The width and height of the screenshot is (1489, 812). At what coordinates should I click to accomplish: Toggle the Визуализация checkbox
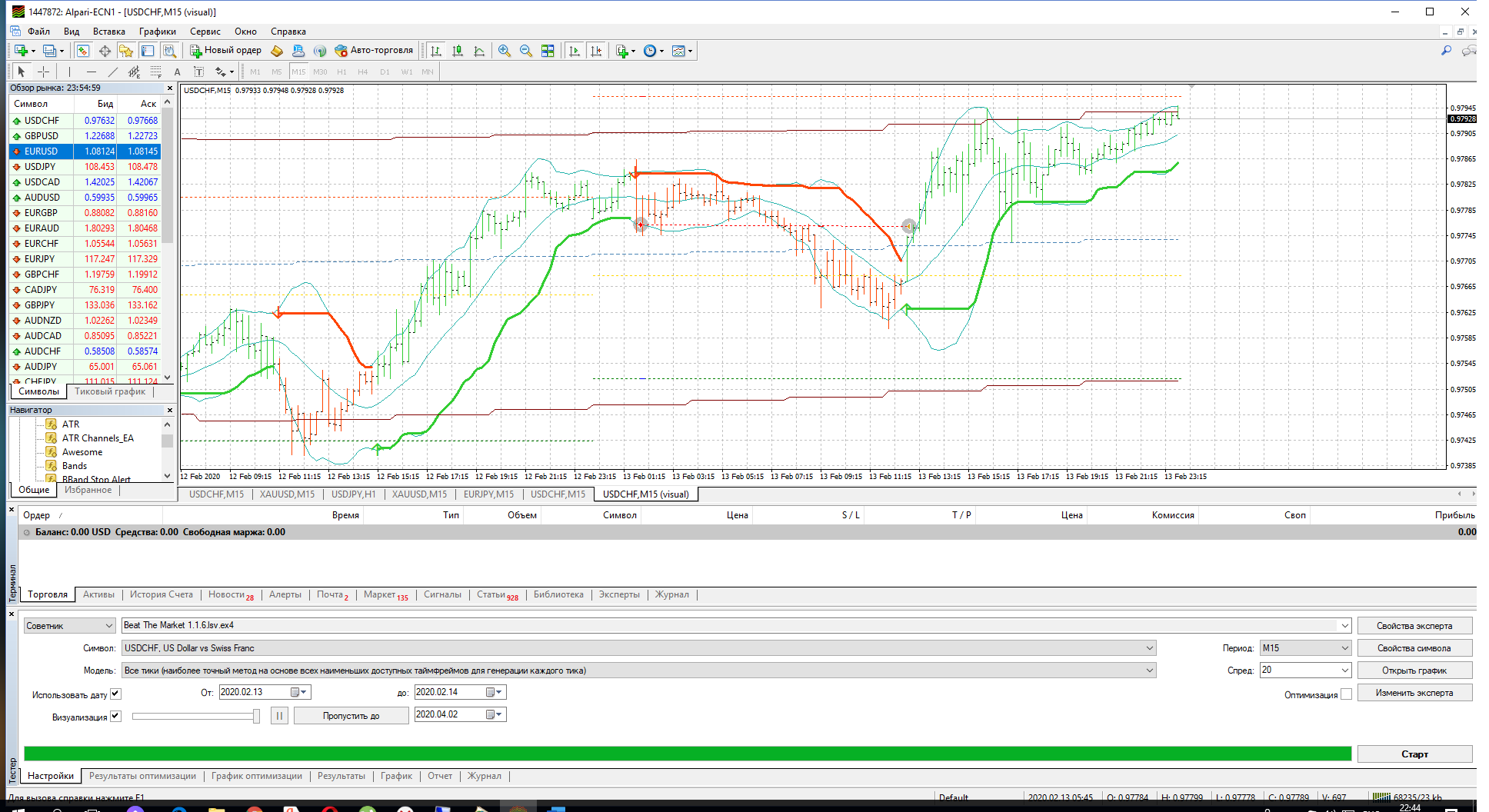pos(115,716)
